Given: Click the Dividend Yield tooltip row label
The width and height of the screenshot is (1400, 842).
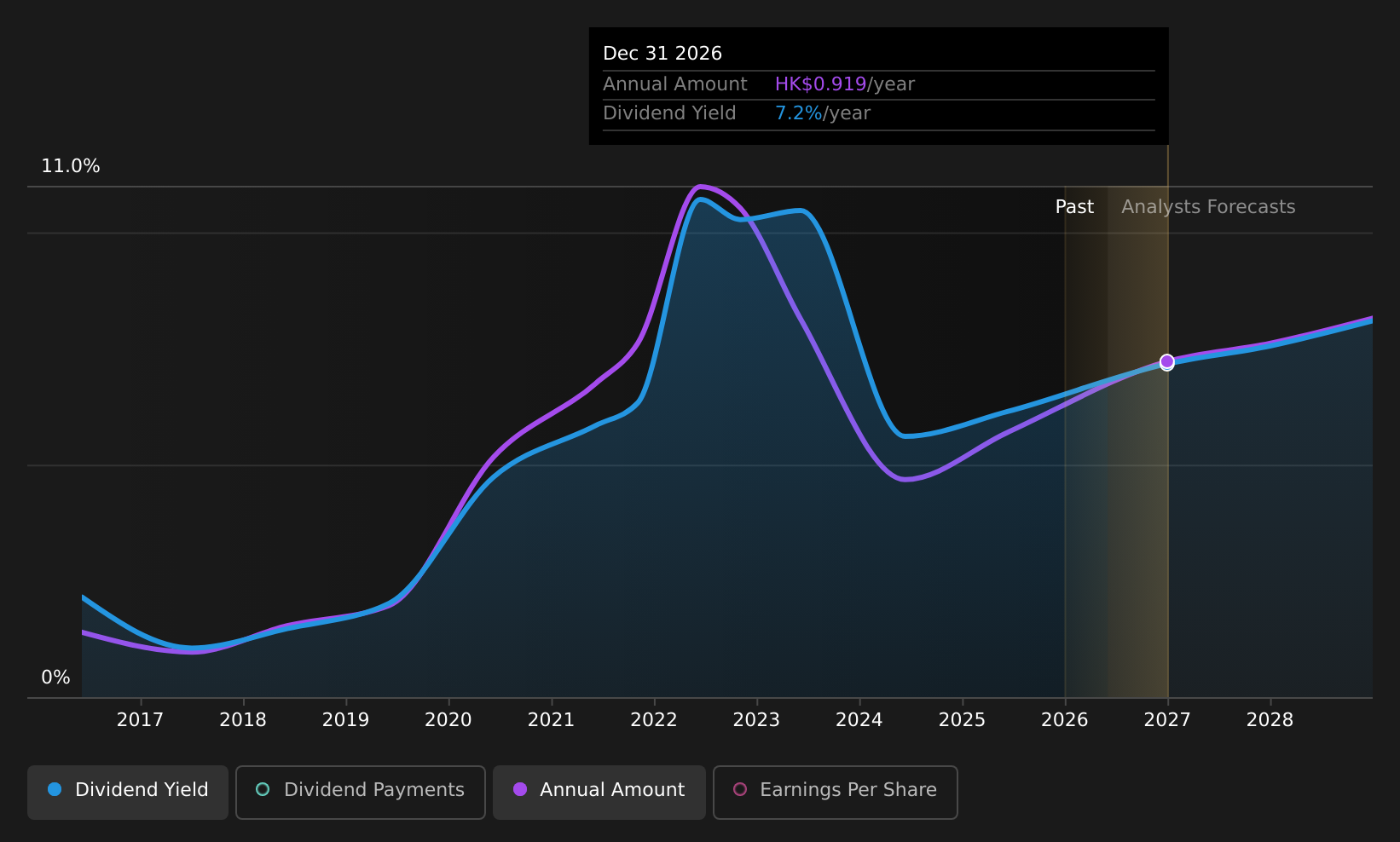Looking at the screenshot, I should point(669,113).
